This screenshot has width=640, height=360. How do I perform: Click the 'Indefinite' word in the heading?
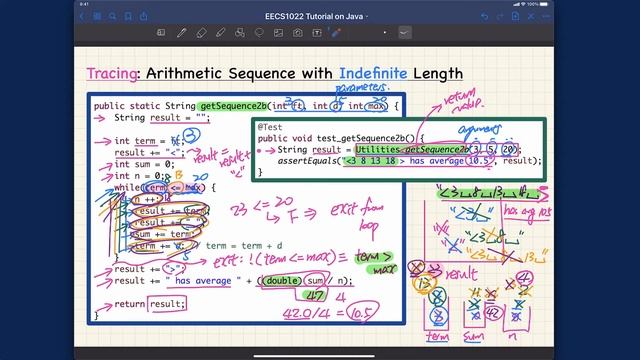pos(373,73)
